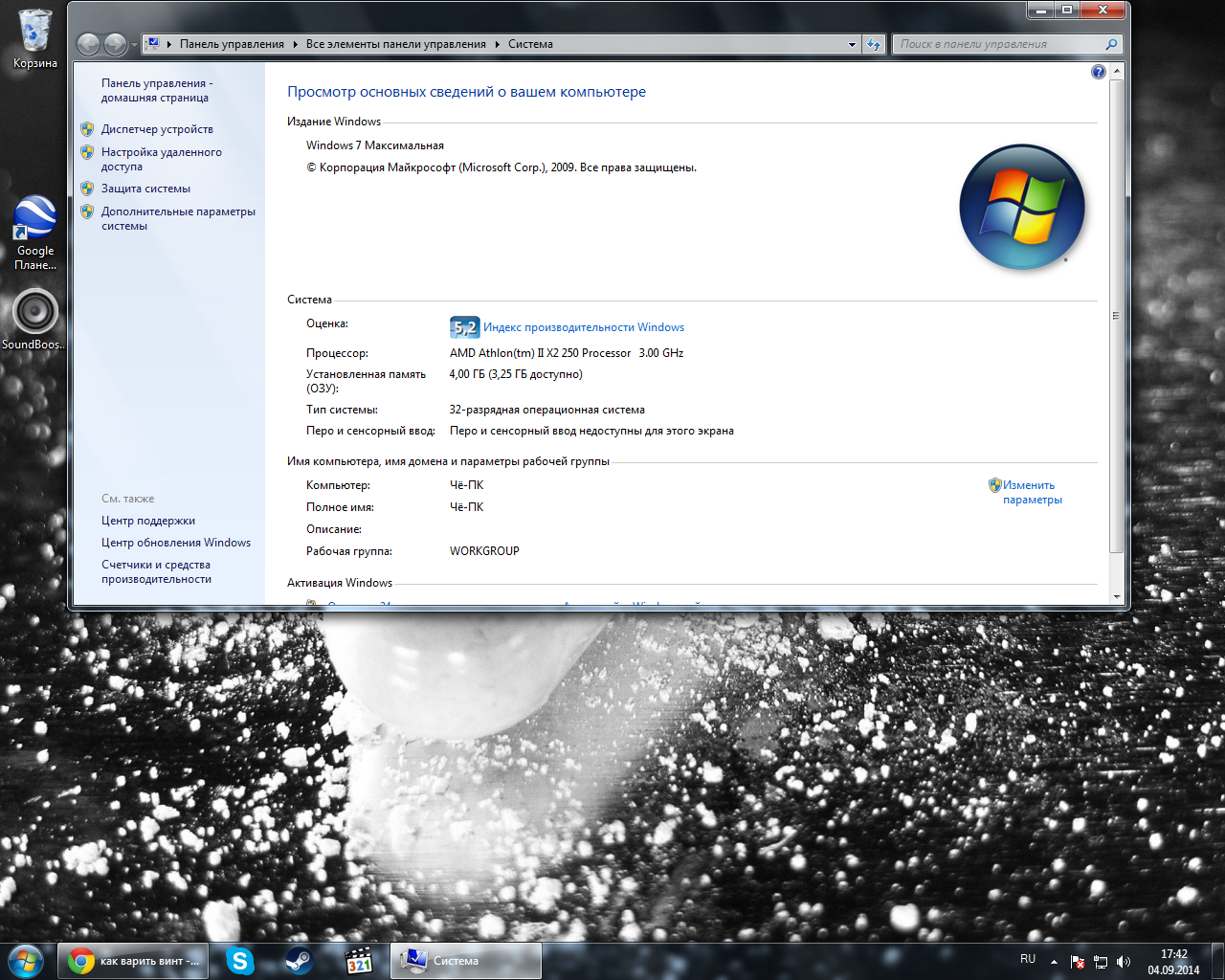Image resolution: width=1225 pixels, height=980 pixels.
Task: Open recent pages dropdown beside navigation arrows
Action: tap(134, 45)
